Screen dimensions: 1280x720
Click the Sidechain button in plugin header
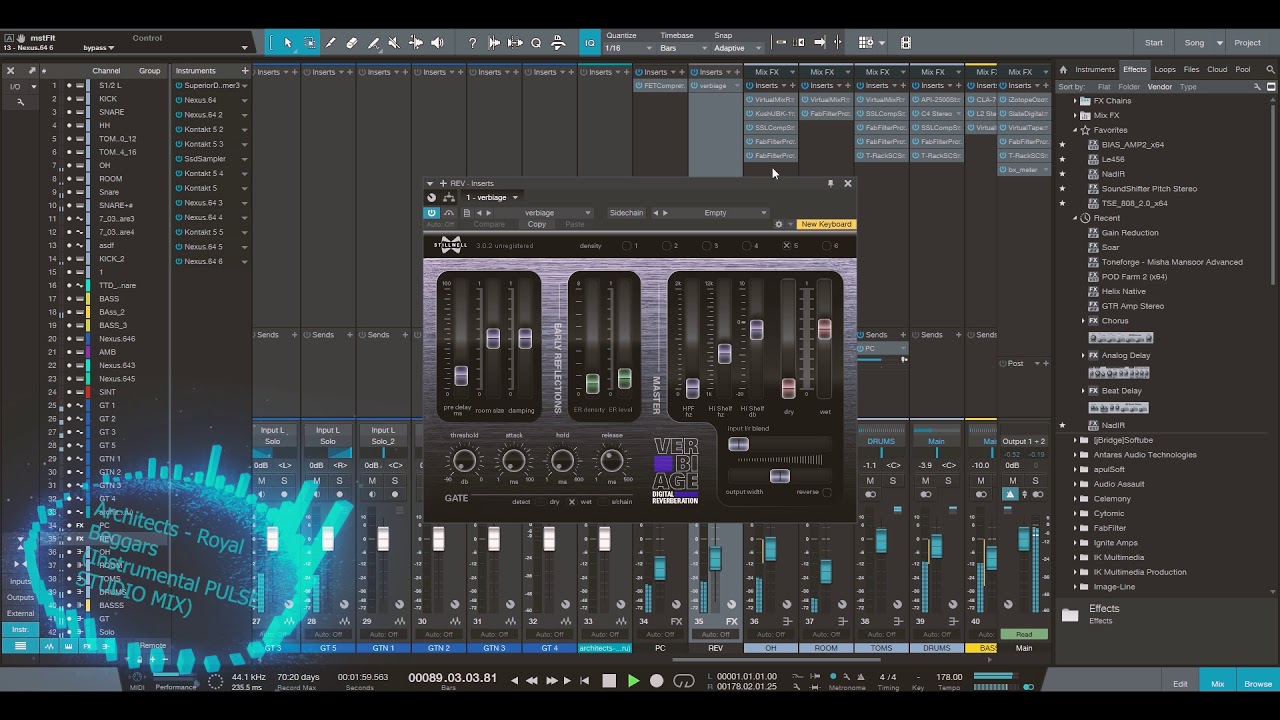[626, 213]
